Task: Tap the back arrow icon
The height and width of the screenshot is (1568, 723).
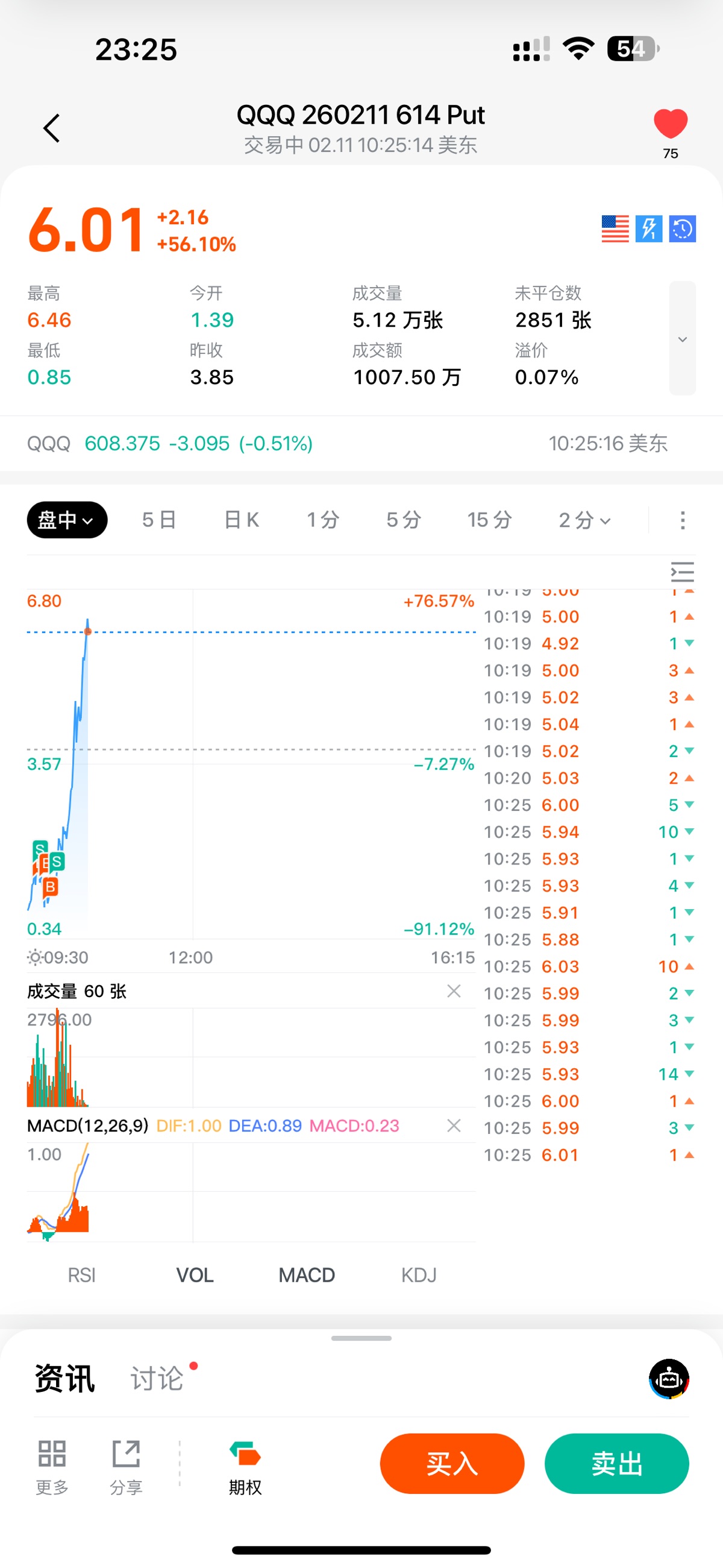Action: pos(52,128)
